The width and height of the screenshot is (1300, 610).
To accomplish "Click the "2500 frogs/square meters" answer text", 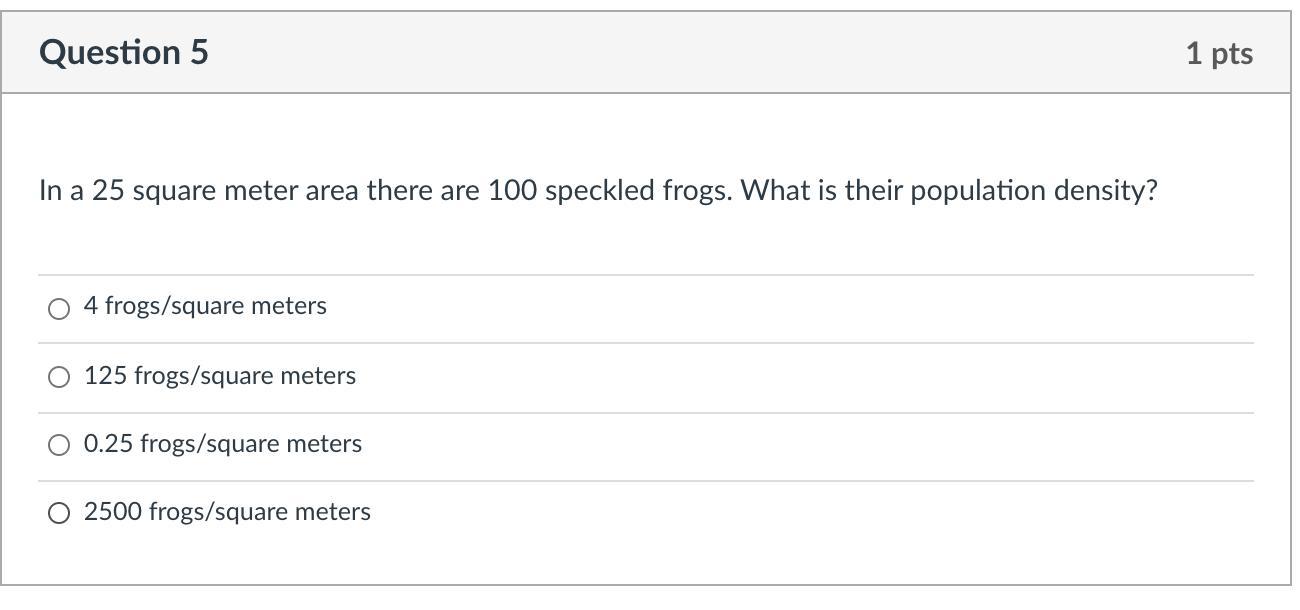I will [x=227, y=512].
